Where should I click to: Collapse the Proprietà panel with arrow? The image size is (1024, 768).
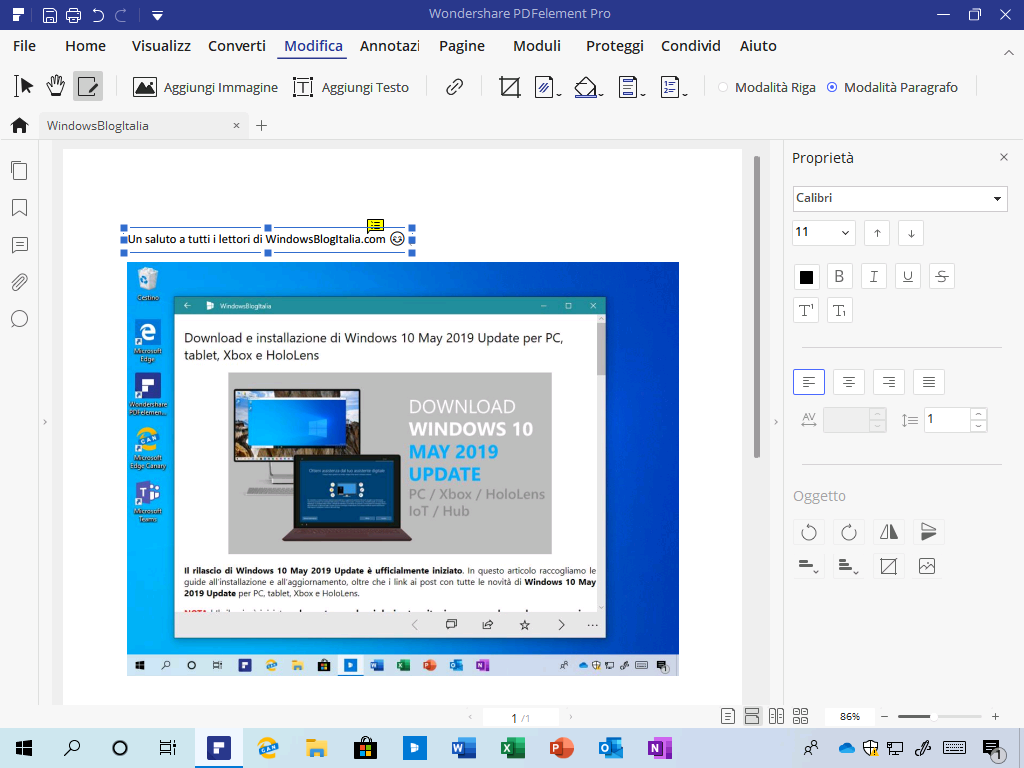776,422
